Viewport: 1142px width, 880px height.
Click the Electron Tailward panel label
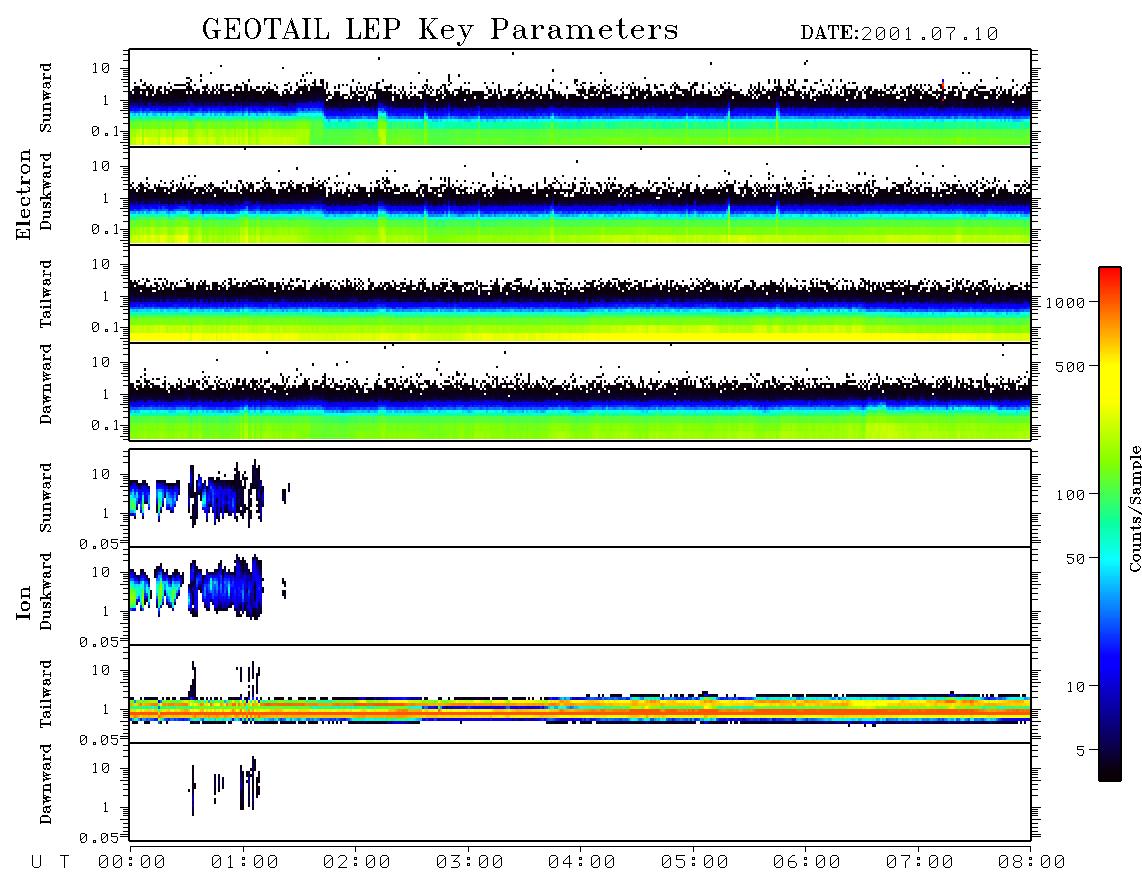click(x=46, y=294)
